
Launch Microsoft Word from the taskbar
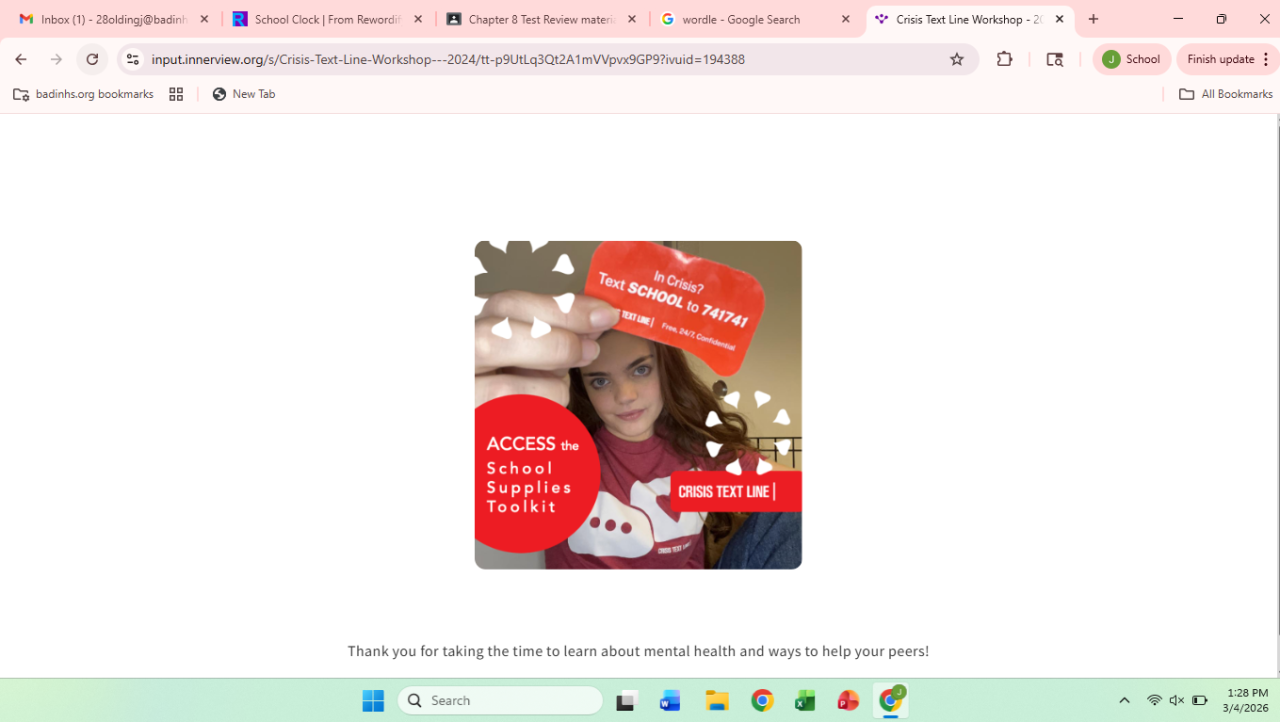(x=670, y=701)
